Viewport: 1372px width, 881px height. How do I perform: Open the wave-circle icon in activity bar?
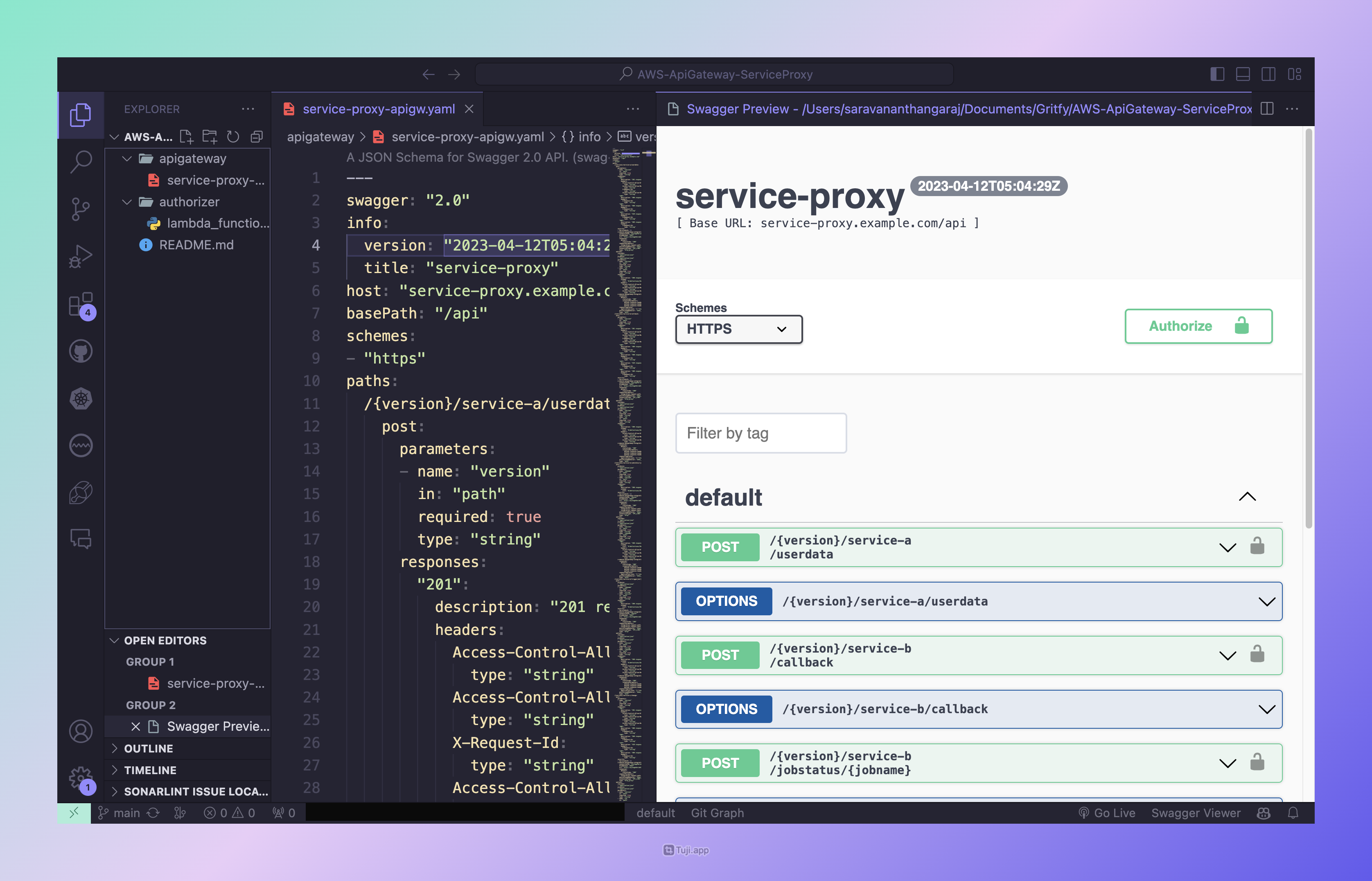pos(81,446)
